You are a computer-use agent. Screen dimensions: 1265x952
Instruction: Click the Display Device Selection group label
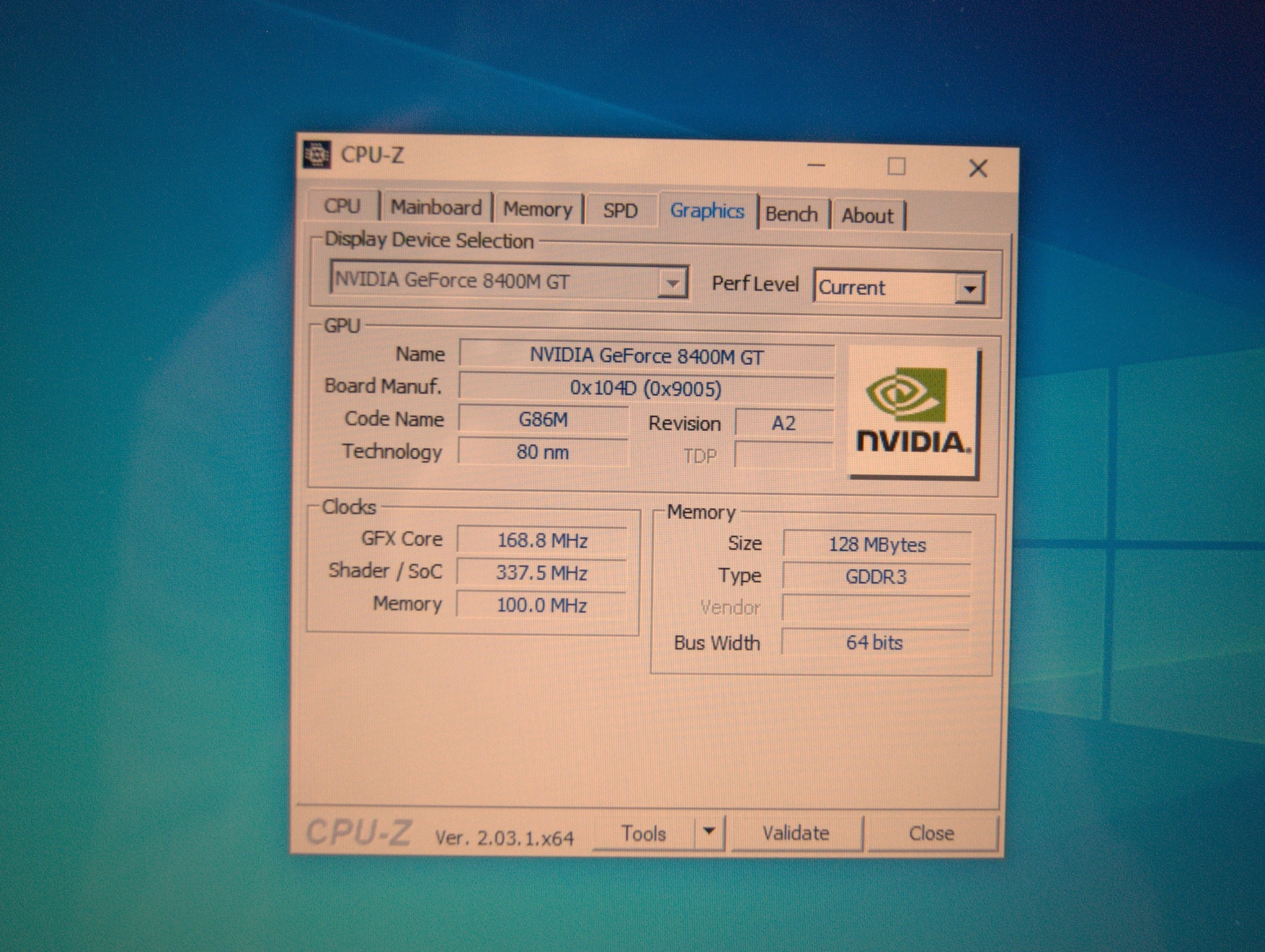(x=429, y=240)
